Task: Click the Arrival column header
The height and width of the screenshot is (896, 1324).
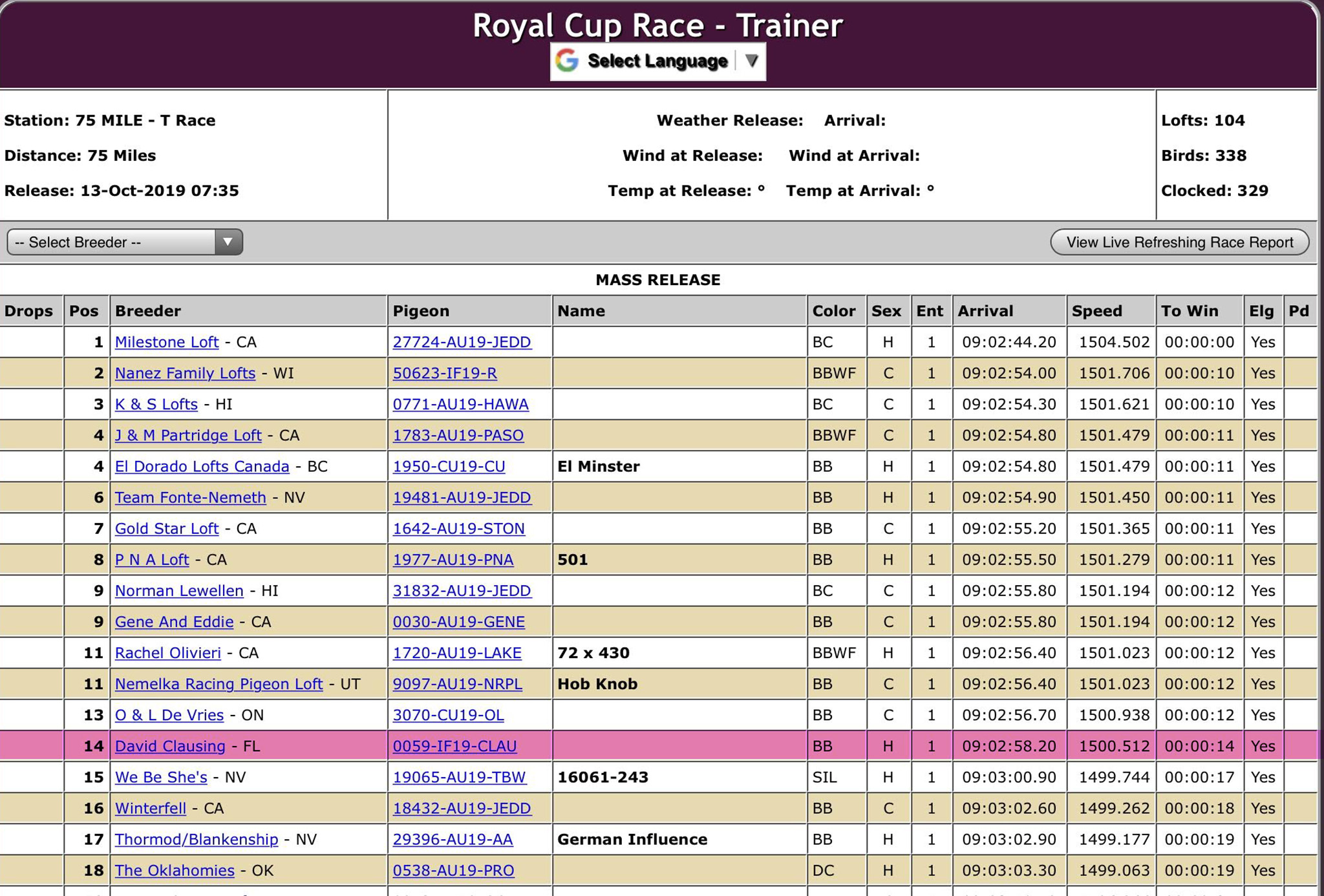Action: [985, 311]
